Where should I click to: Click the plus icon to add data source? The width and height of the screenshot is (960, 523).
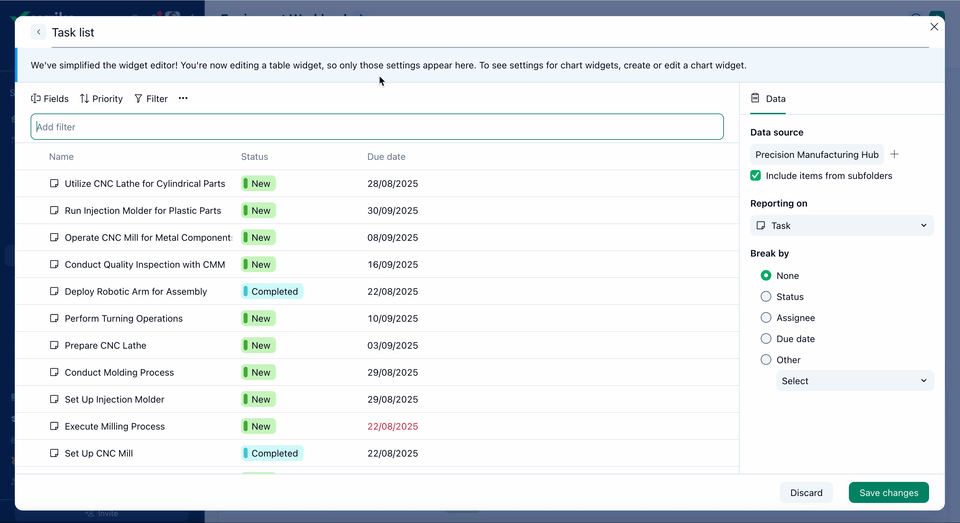tap(895, 155)
